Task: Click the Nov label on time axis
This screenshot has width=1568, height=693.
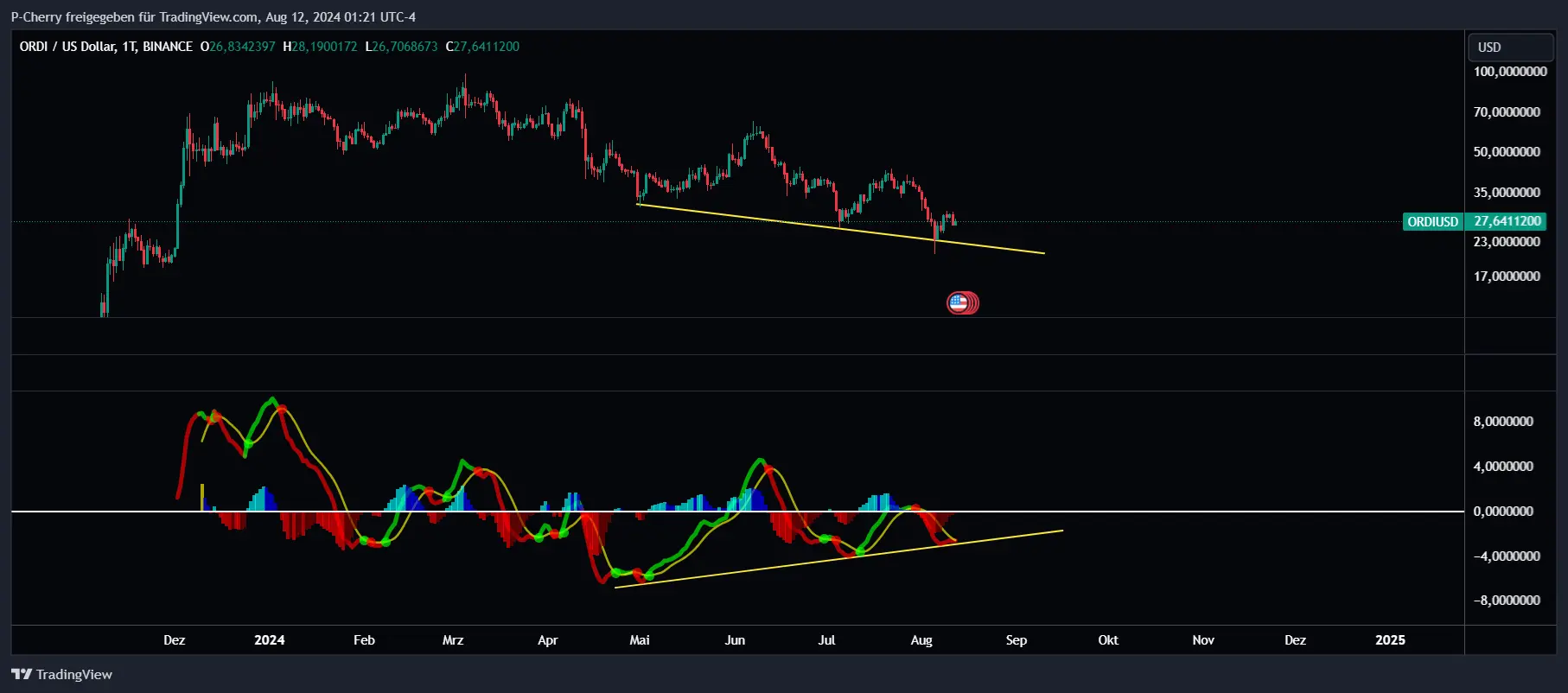Action: [x=1203, y=640]
